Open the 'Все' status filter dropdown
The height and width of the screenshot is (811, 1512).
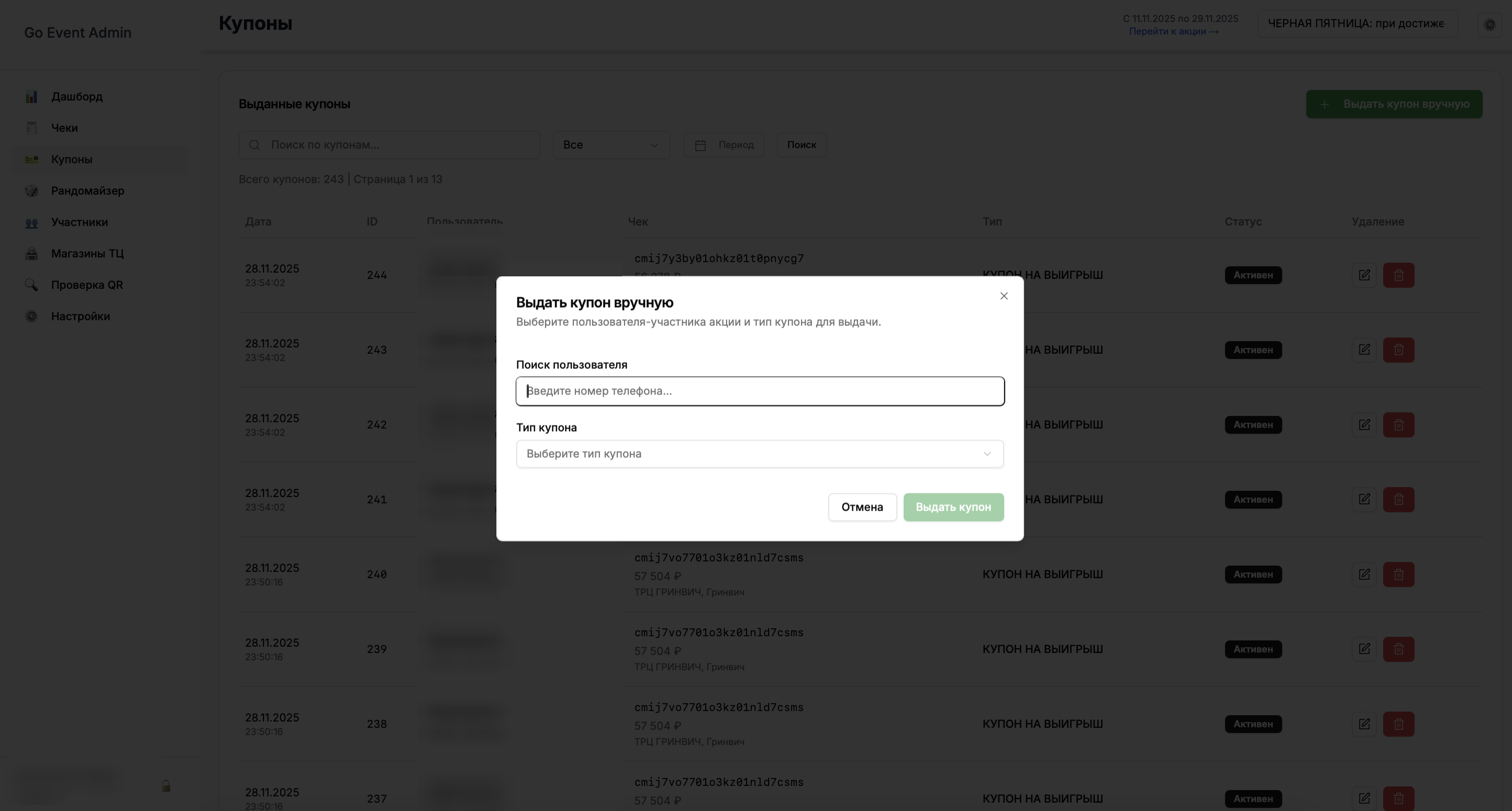click(611, 145)
